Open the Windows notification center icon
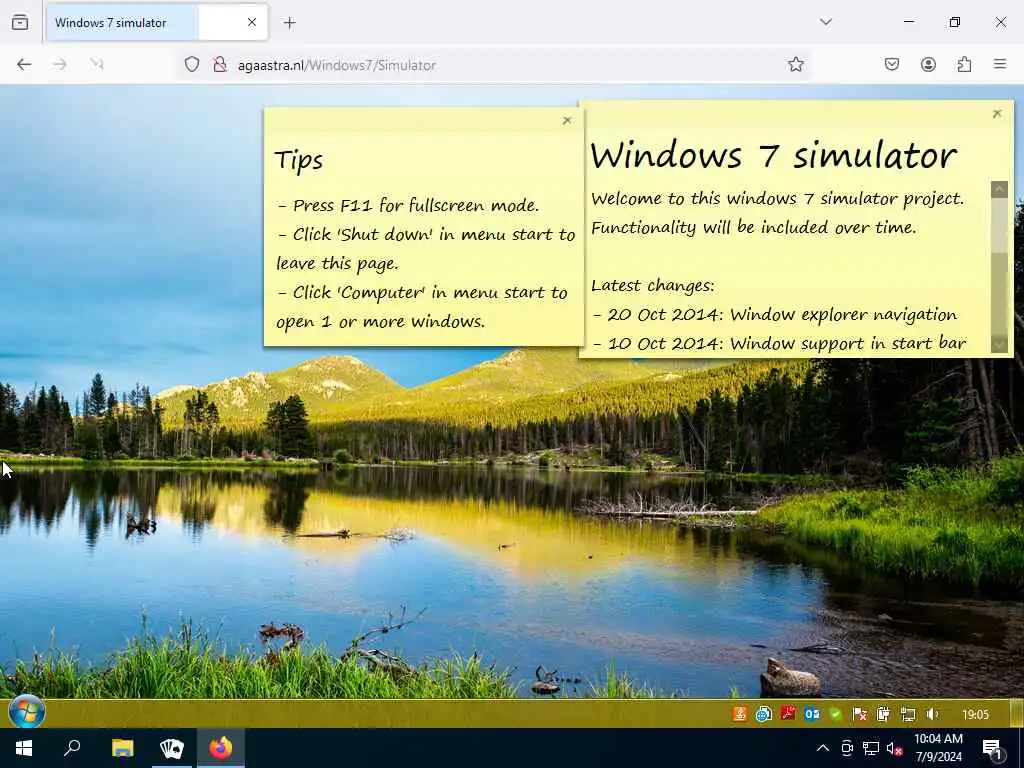 [x=993, y=749]
